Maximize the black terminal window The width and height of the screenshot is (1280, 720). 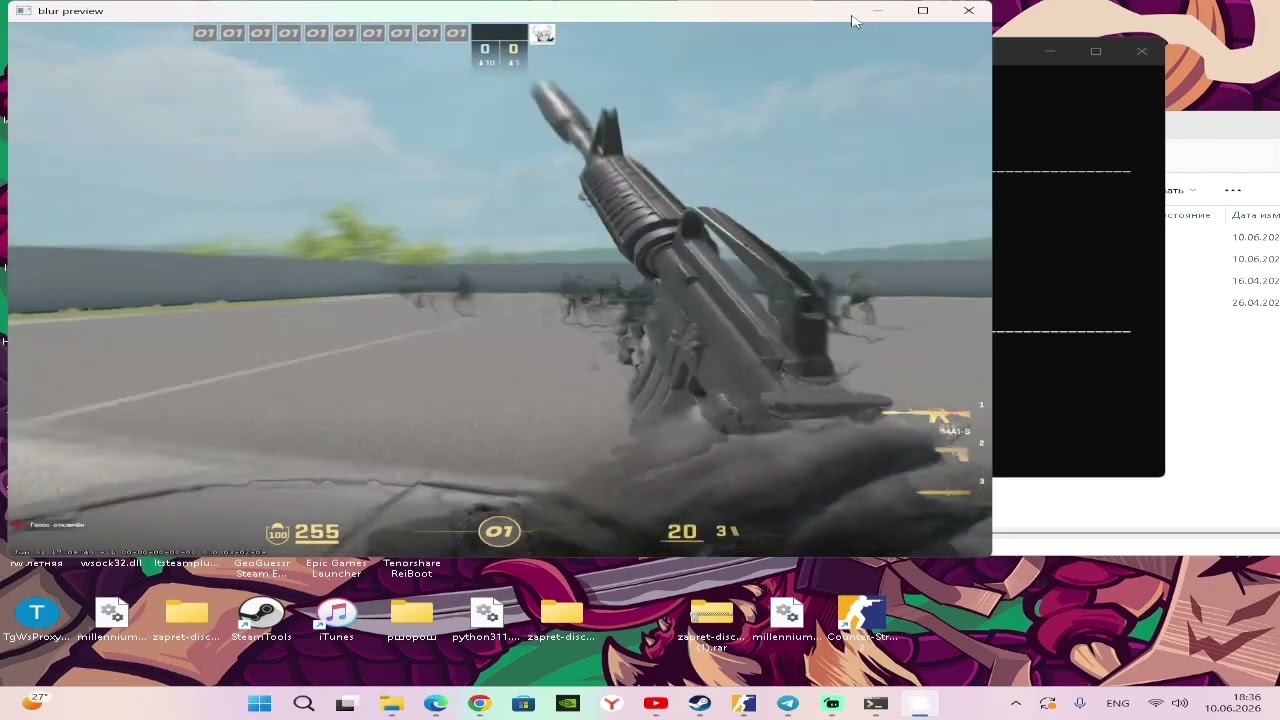pos(1096,51)
